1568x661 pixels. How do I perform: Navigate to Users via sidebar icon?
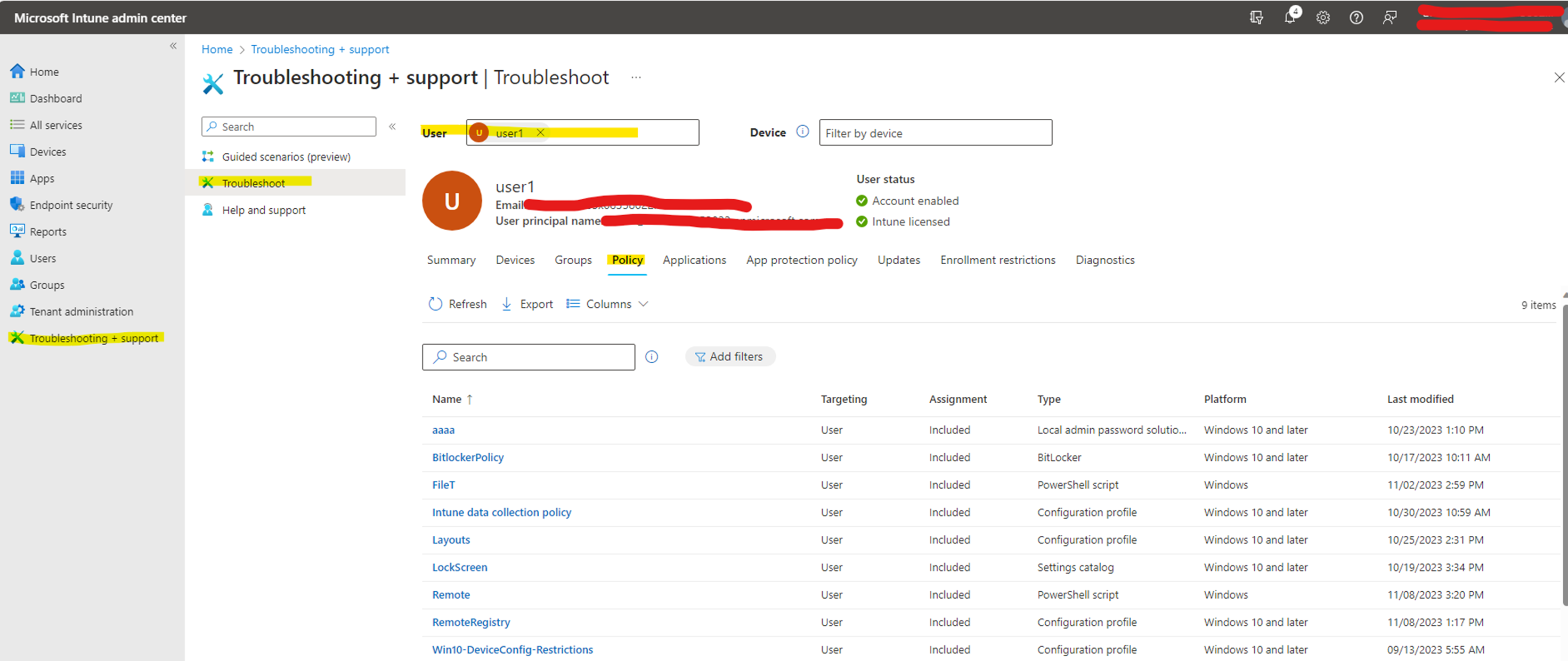[x=43, y=257]
